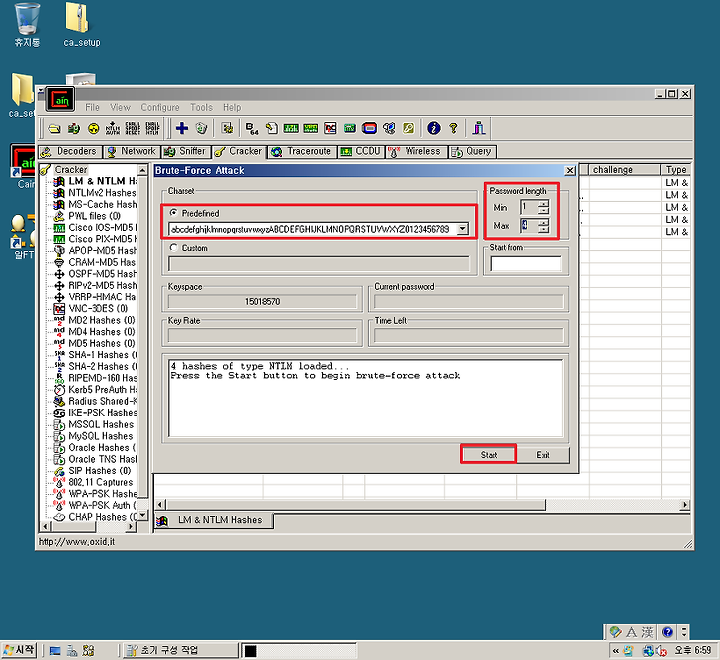Image resolution: width=720 pixels, height=660 pixels.
Task: Open the File menu
Action: [x=92, y=107]
